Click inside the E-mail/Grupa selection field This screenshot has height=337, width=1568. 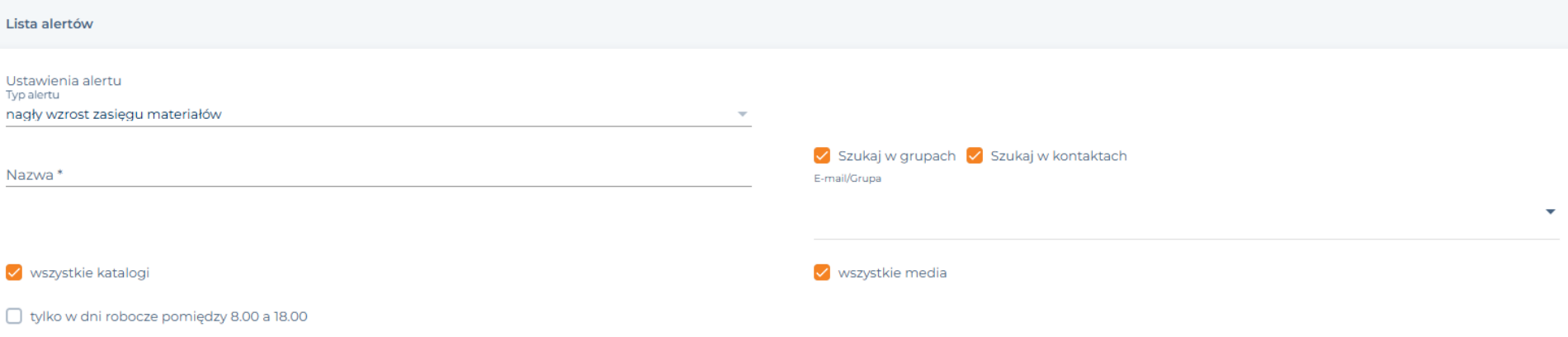1186,213
